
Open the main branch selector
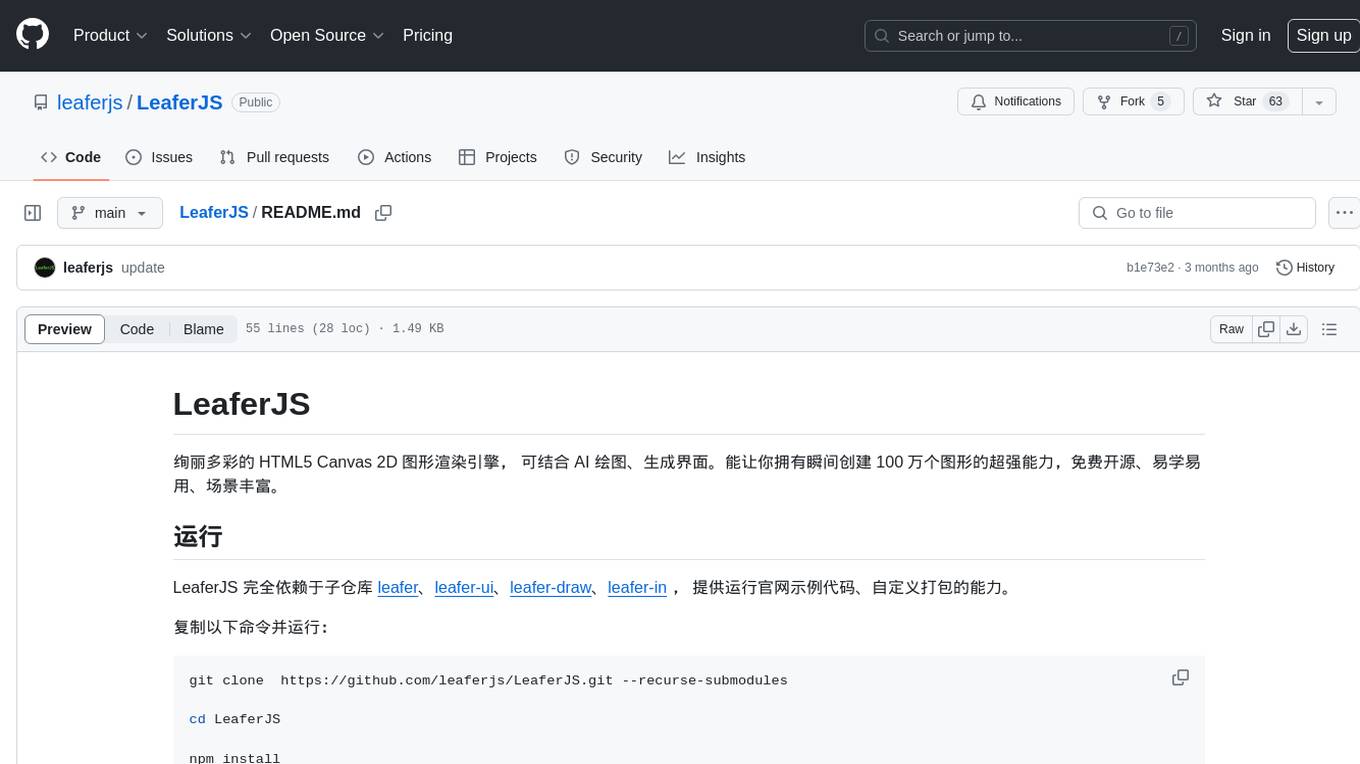pos(109,213)
